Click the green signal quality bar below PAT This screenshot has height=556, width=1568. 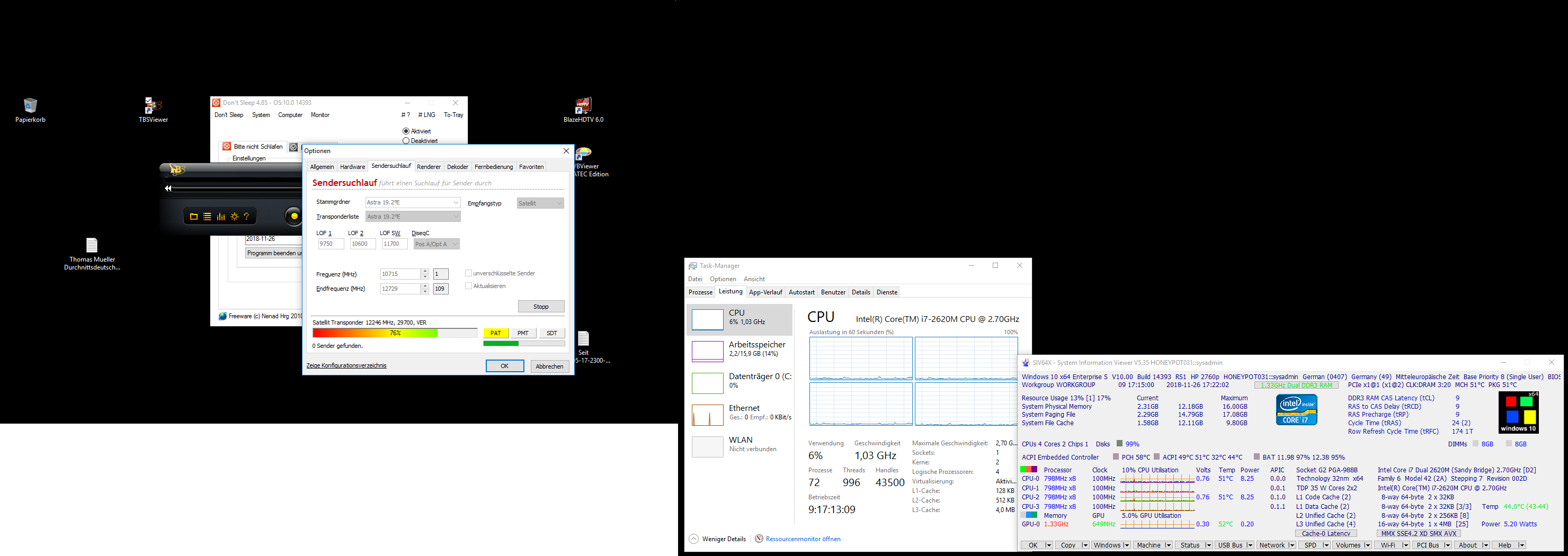[x=524, y=344]
